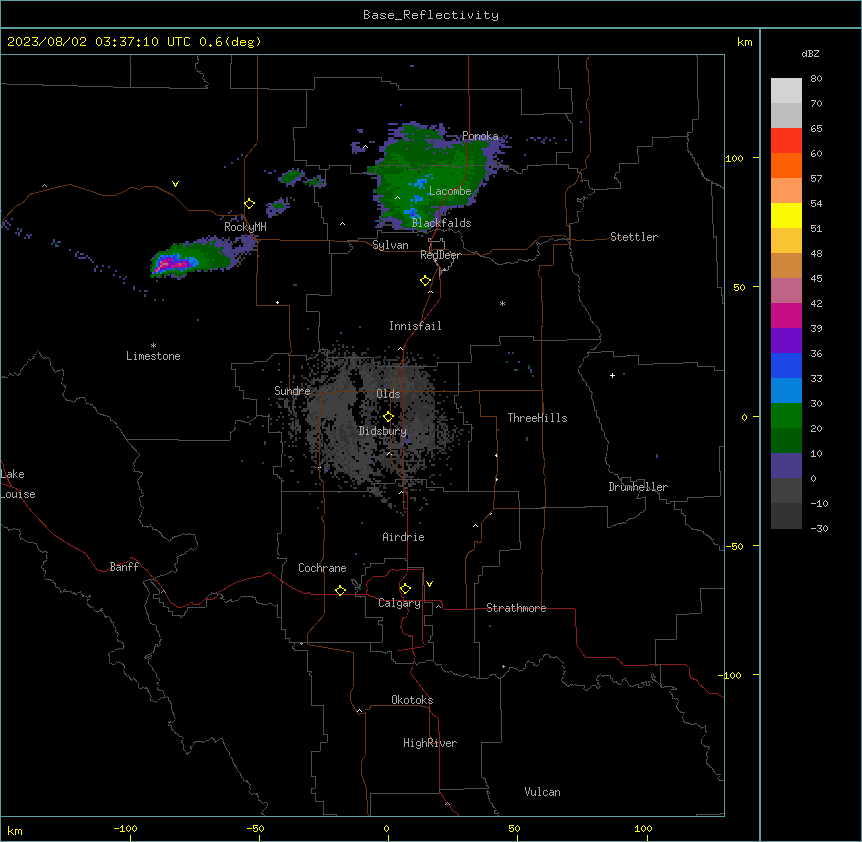Click the Vulcan label
The image size is (862, 842).
coord(542,792)
